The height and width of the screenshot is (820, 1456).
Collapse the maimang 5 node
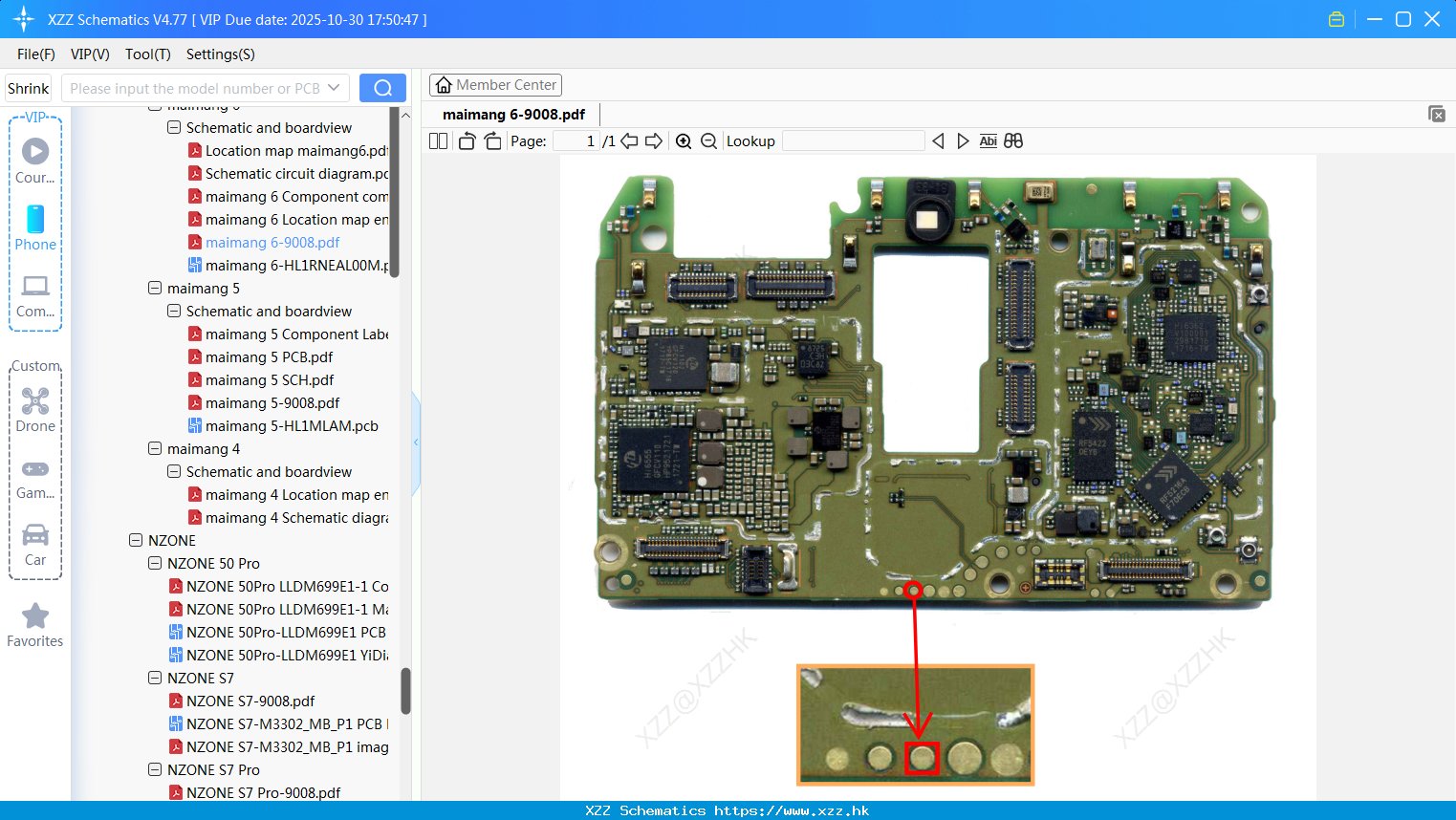tap(155, 288)
